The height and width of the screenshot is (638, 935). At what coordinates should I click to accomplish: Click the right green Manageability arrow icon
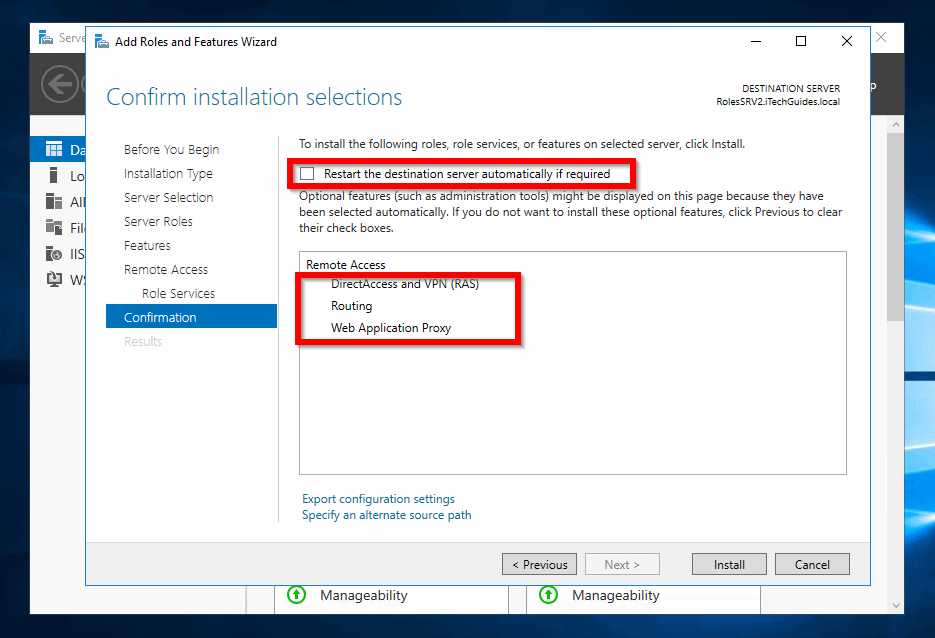tap(548, 595)
